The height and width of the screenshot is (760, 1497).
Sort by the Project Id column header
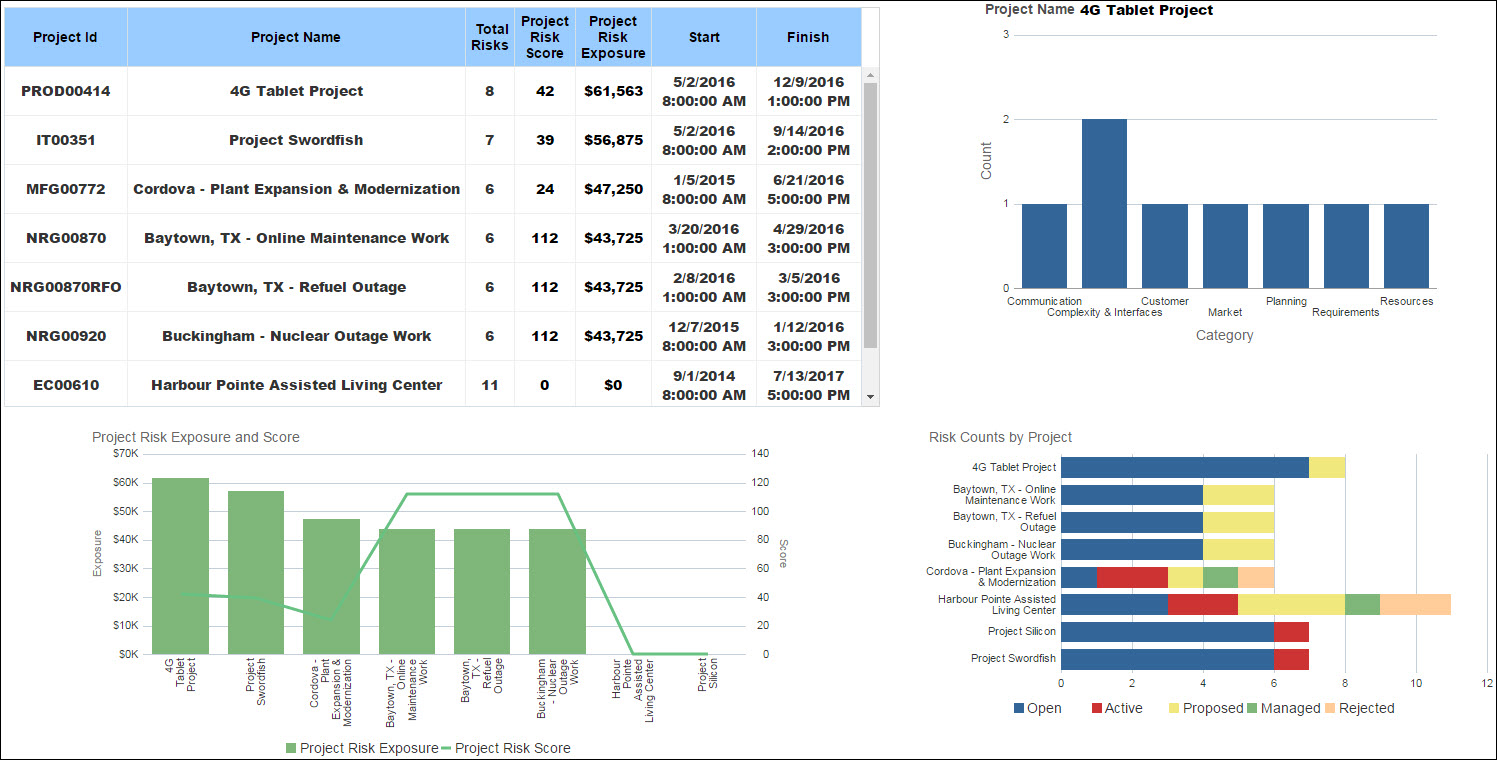(65, 37)
